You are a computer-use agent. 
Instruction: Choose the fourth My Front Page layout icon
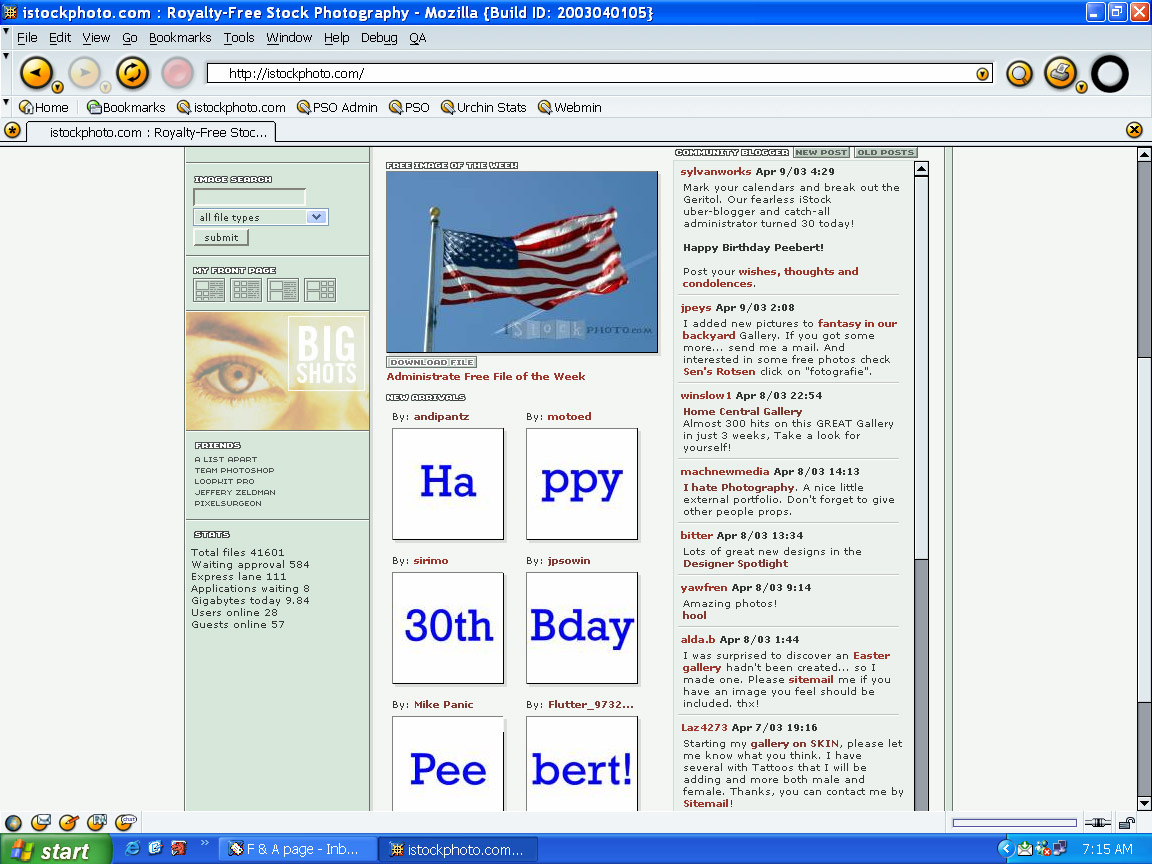tap(320, 290)
